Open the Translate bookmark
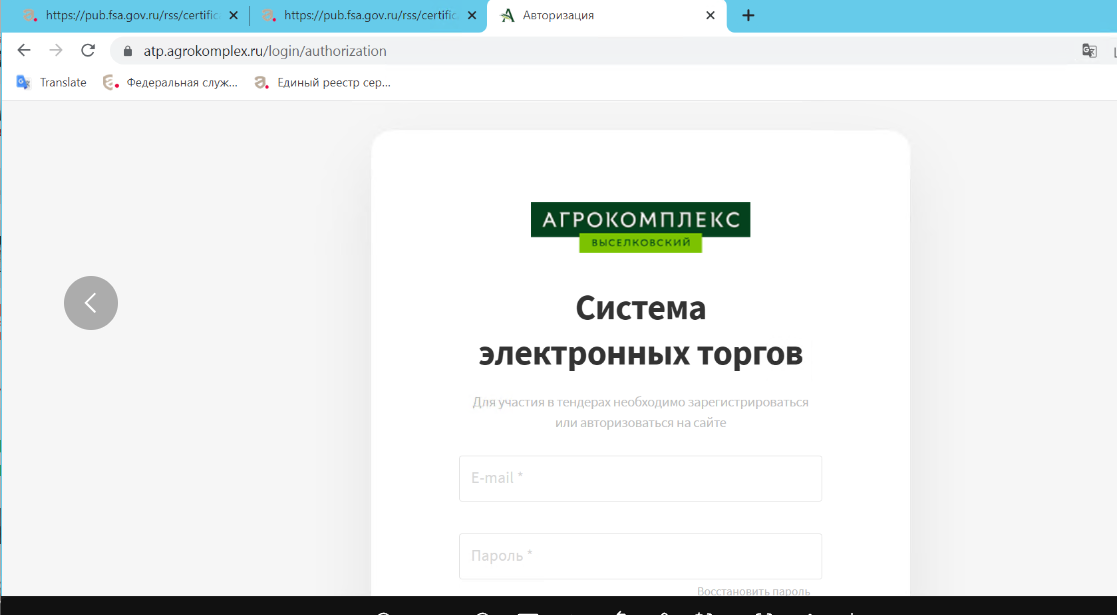Screen dimensions: 1117x615 [52, 83]
